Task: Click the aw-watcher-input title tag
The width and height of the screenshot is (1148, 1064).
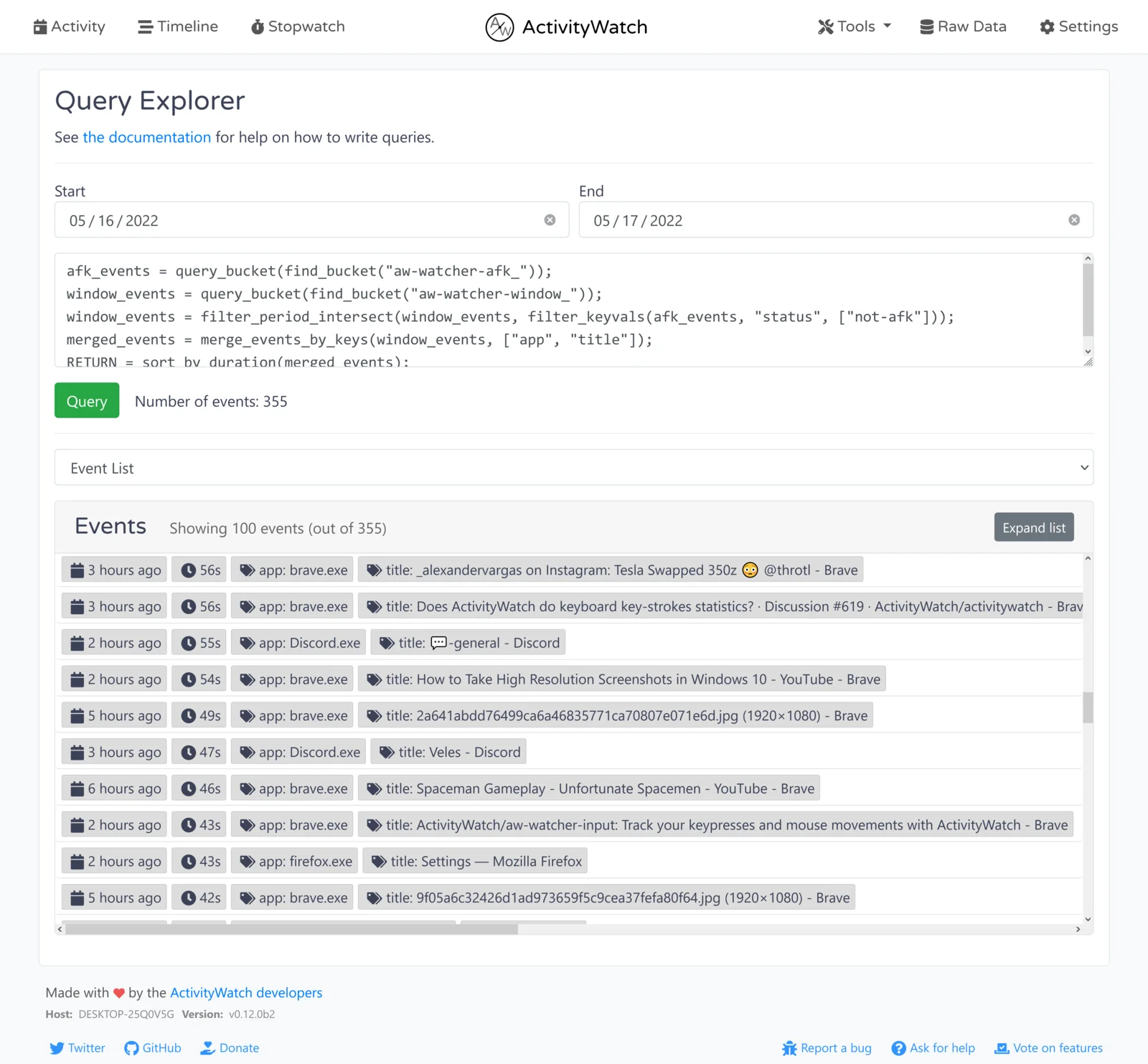Action: click(715, 825)
